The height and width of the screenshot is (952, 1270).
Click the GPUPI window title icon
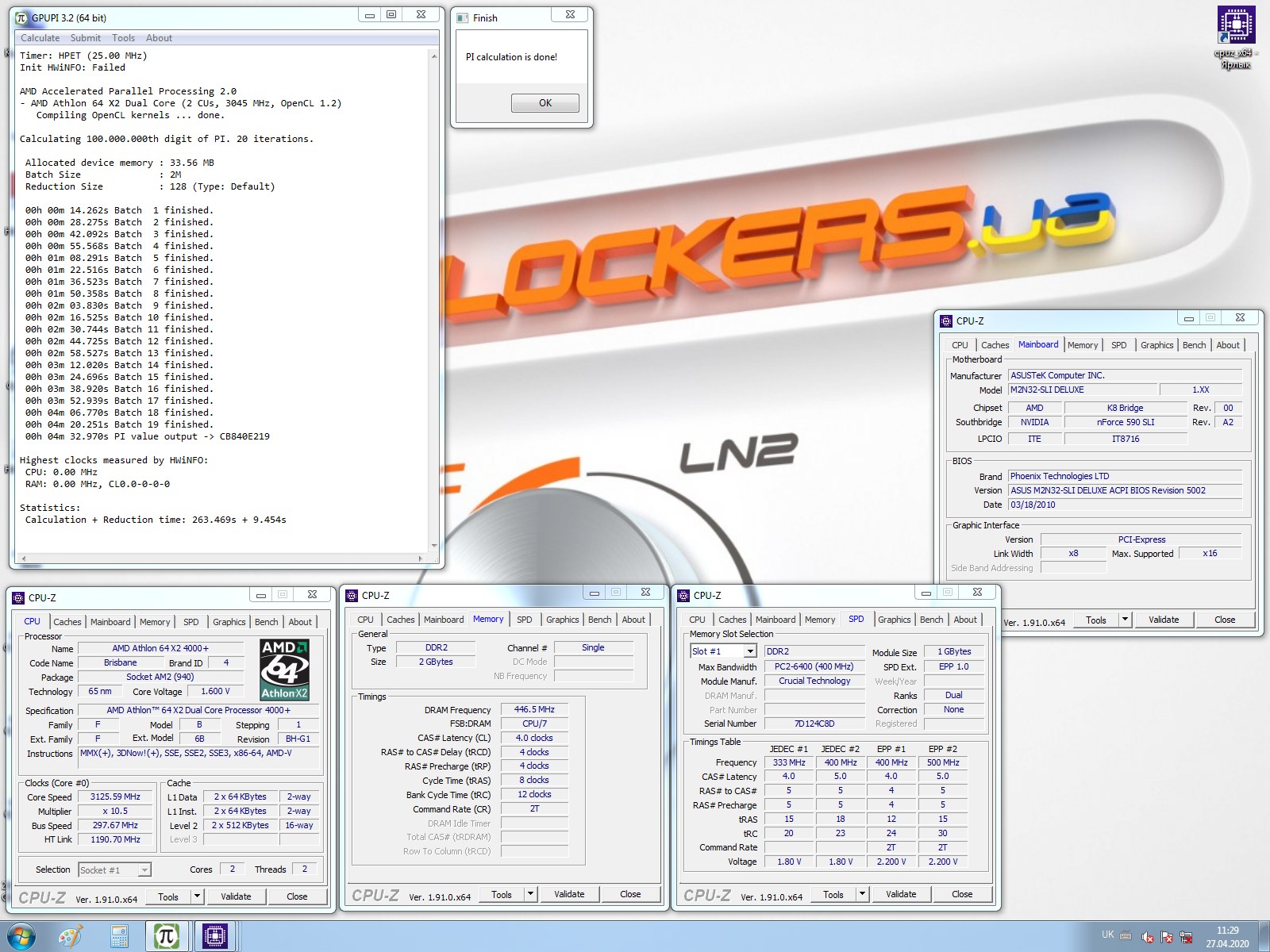point(21,17)
